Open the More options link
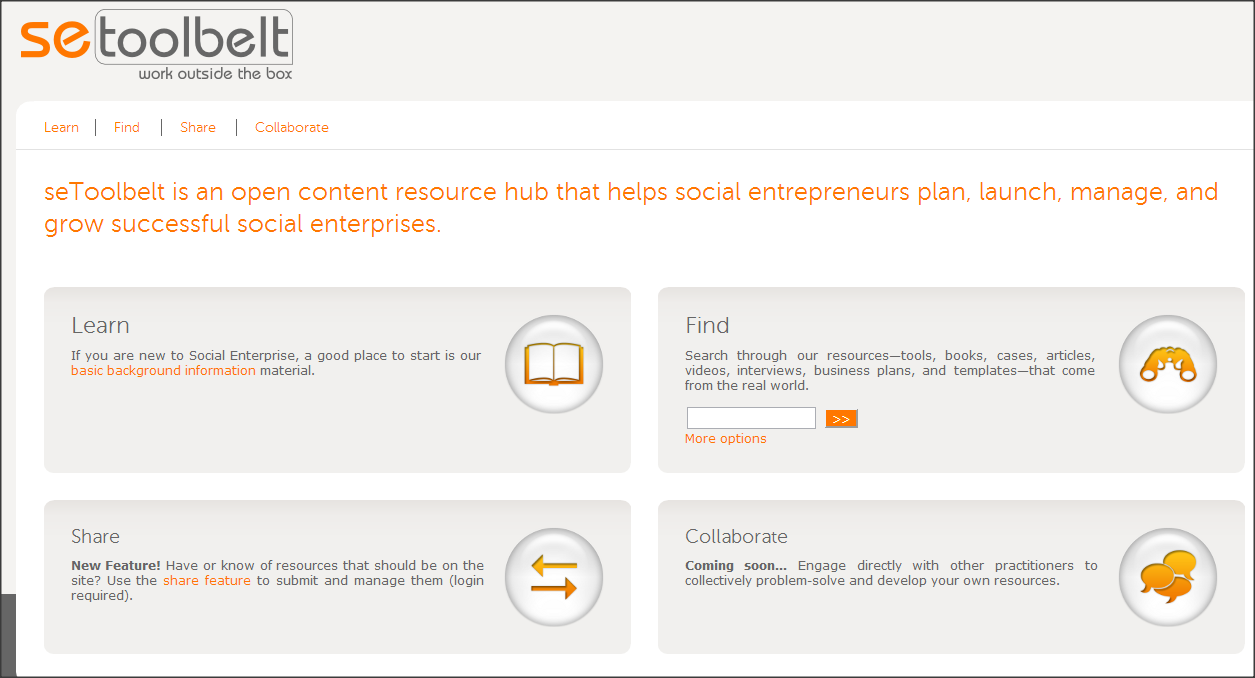The image size is (1255, 678). (726, 439)
